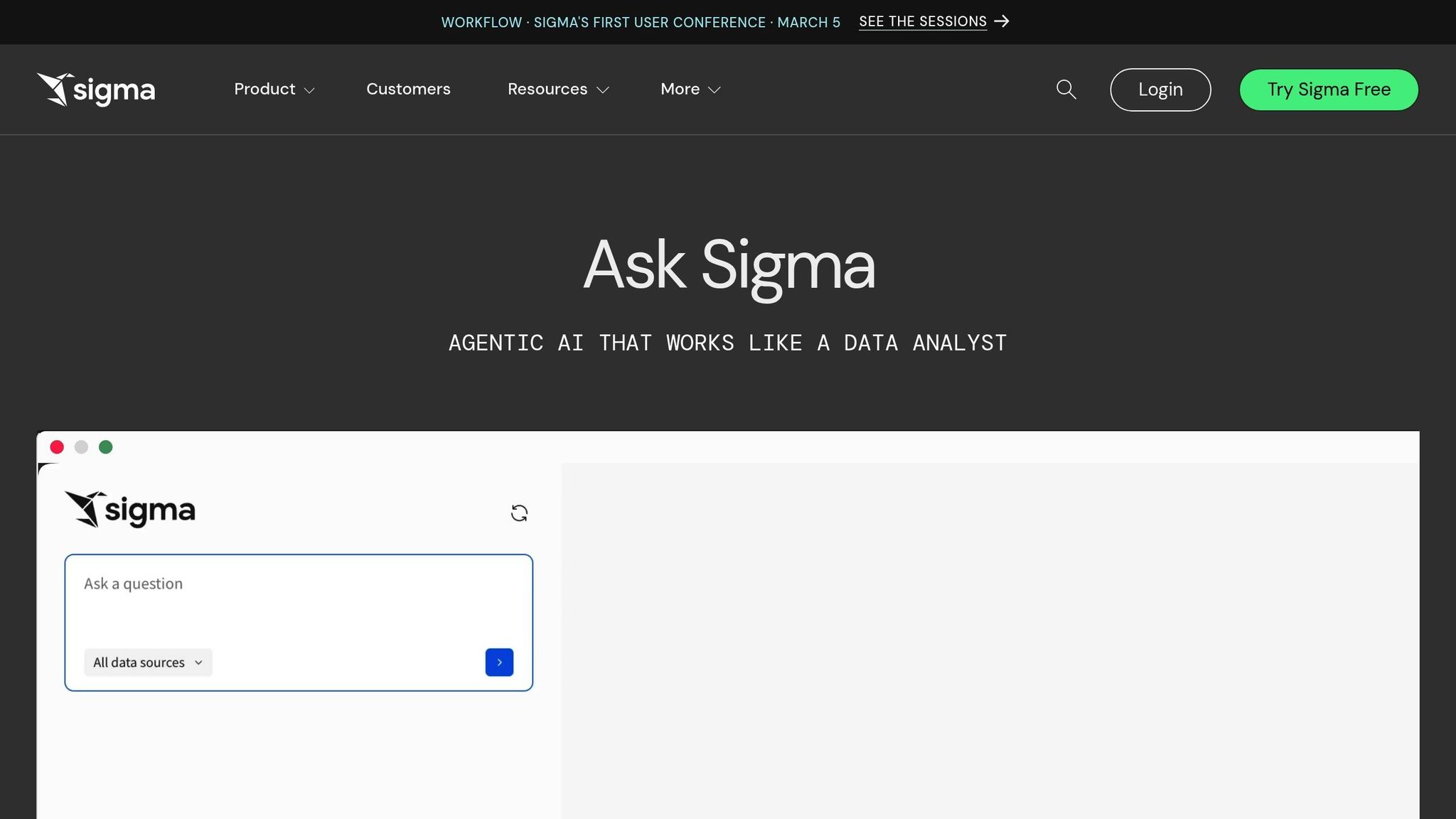Expand the More menu
The height and width of the screenshot is (819, 1456).
pyautogui.click(x=689, y=90)
